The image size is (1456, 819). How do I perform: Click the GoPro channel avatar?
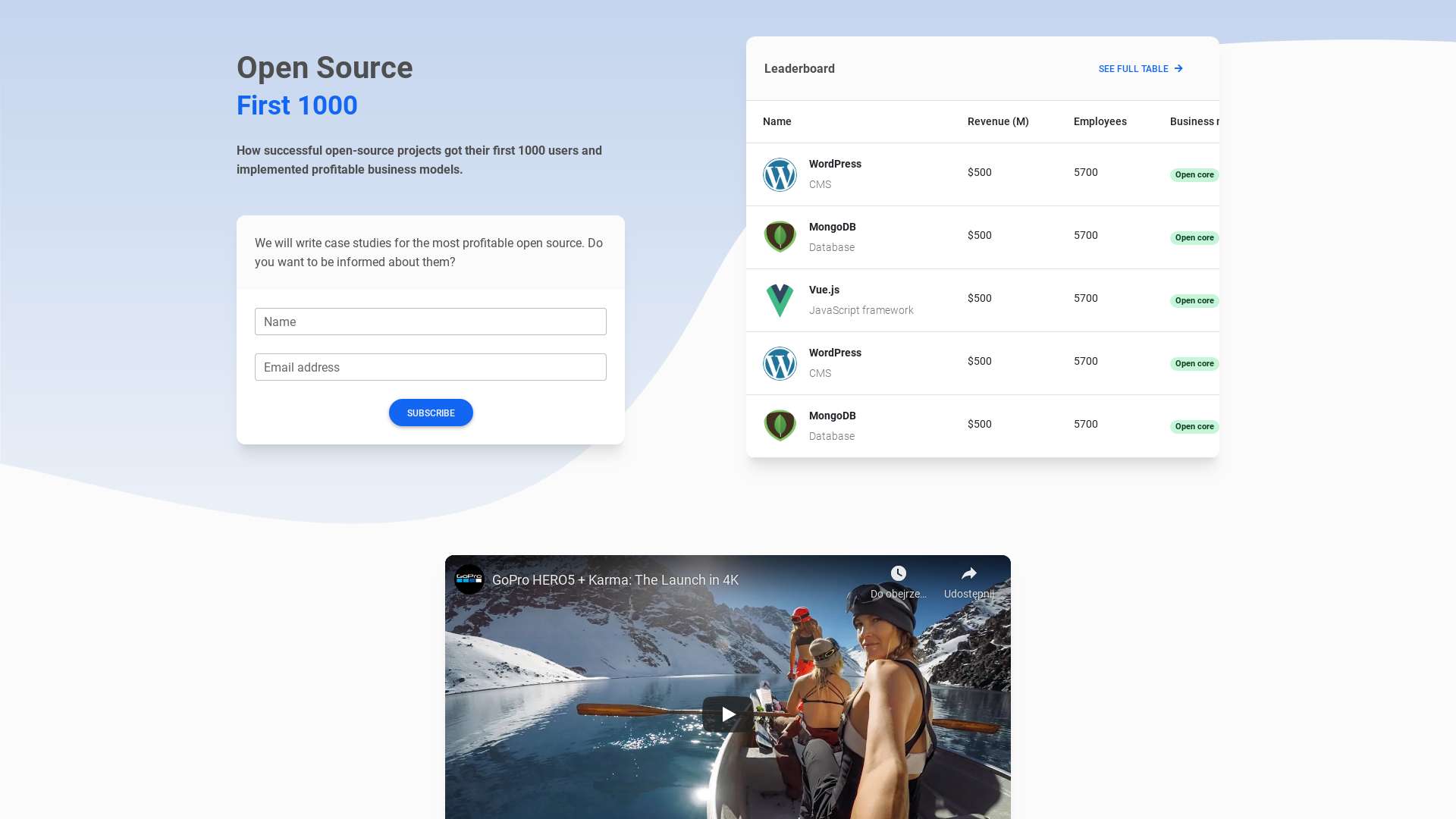tap(469, 579)
